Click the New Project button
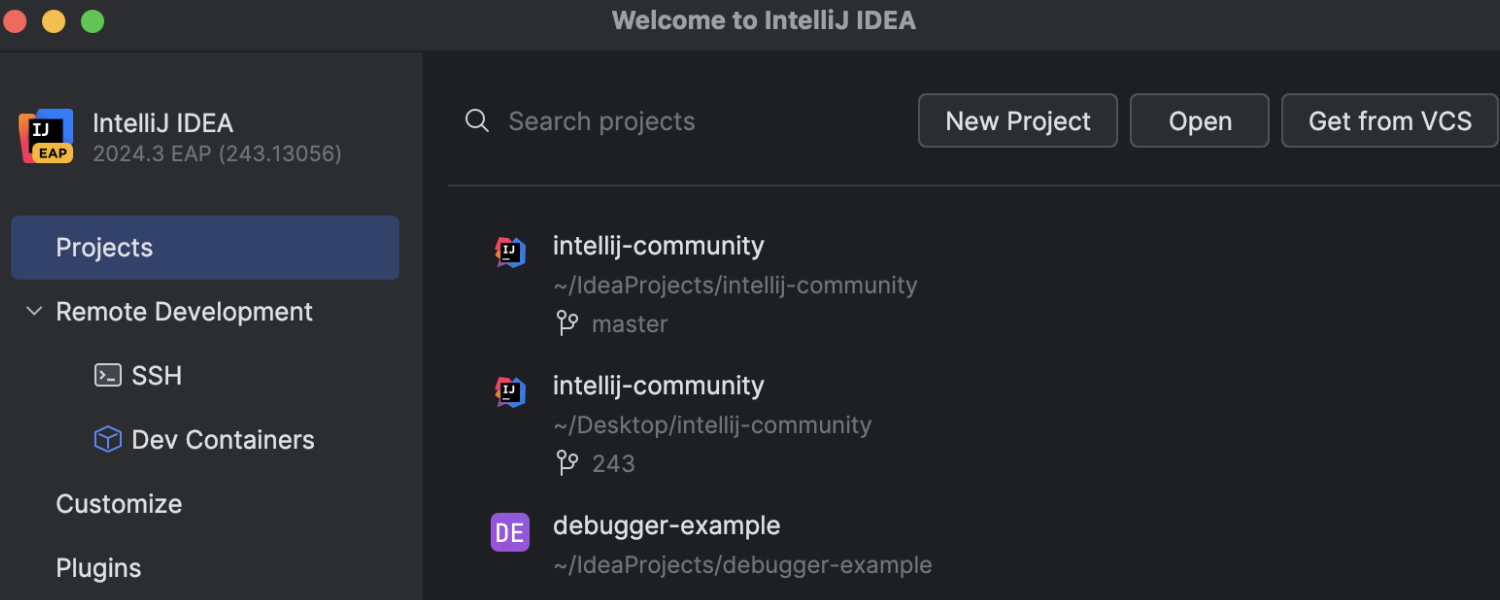This screenshot has width=1500, height=600. [x=1017, y=120]
